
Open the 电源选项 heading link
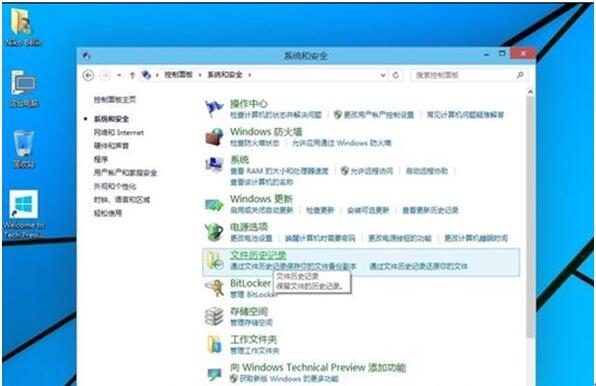point(249,227)
